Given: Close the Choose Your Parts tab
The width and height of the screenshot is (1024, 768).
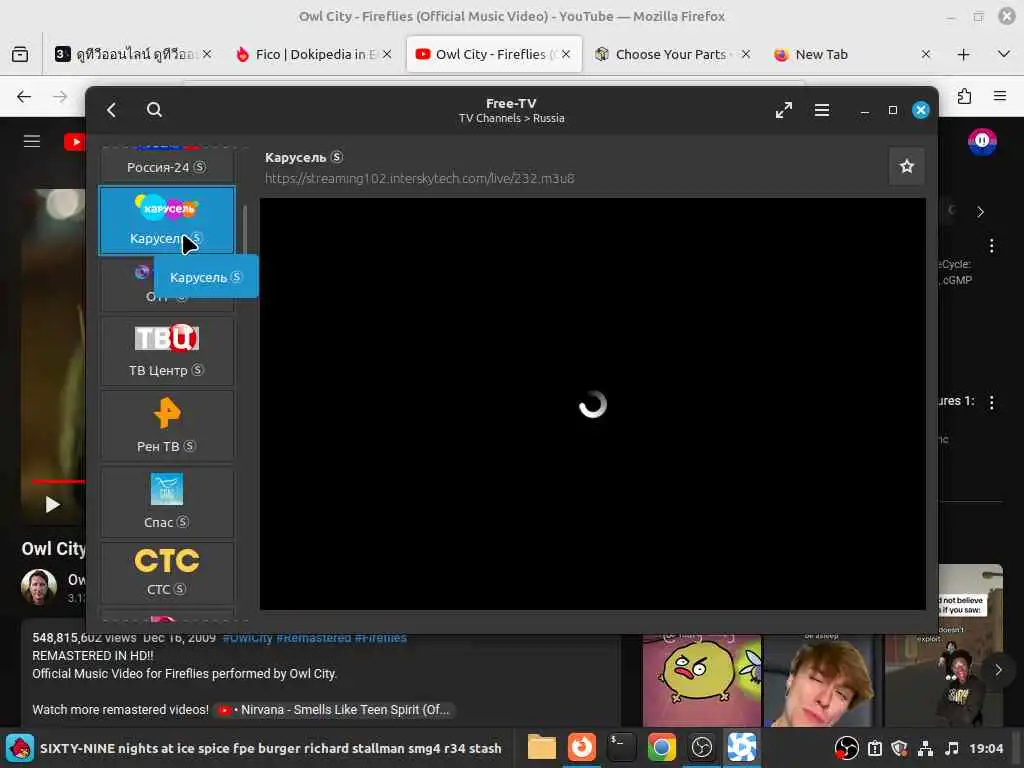Looking at the screenshot, I should point(745,54).
